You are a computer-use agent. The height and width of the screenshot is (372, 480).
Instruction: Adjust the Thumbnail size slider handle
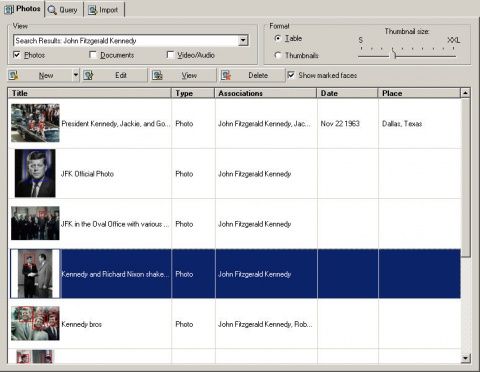(x=394, y=53)
